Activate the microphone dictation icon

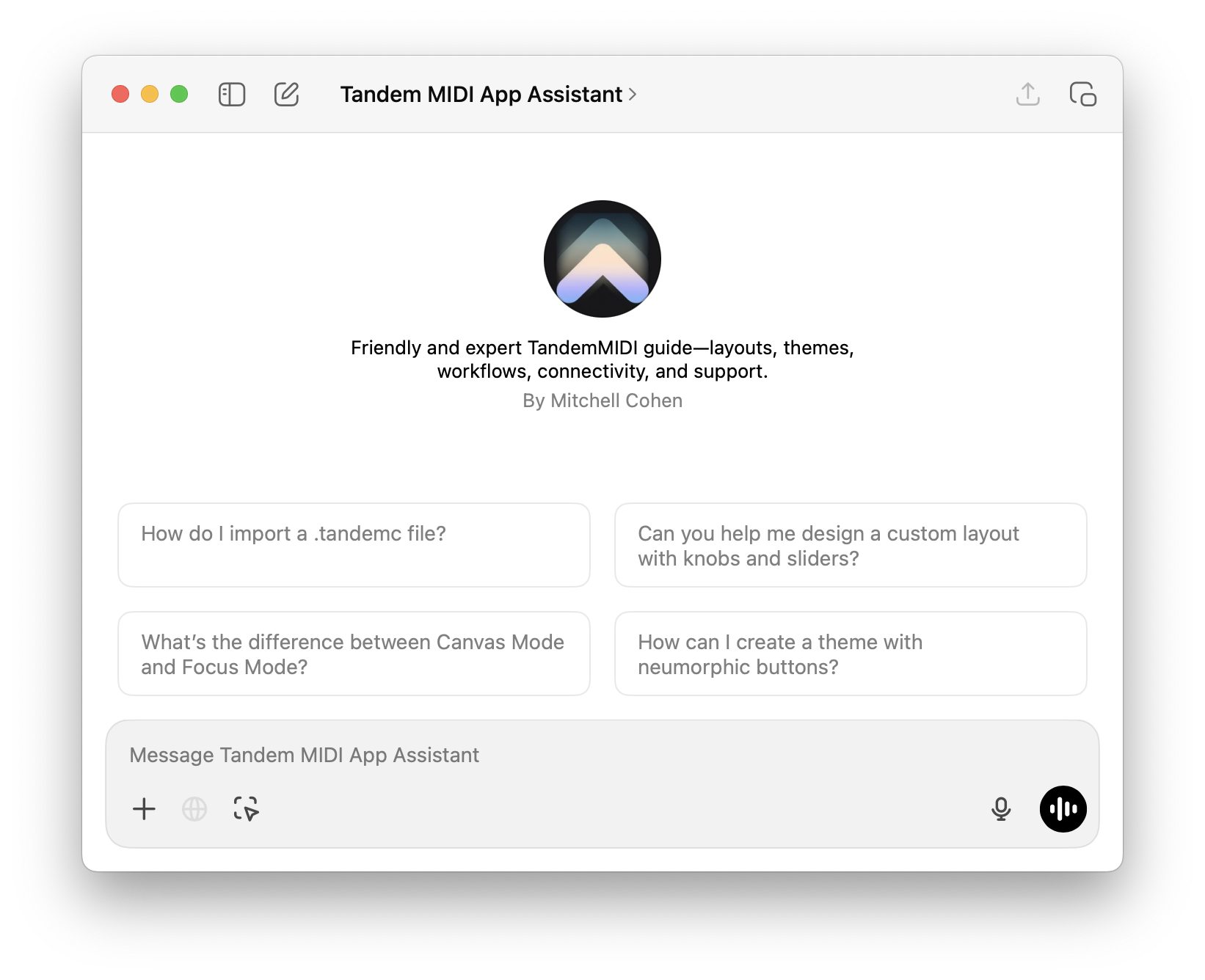[x=1001, y=809]
